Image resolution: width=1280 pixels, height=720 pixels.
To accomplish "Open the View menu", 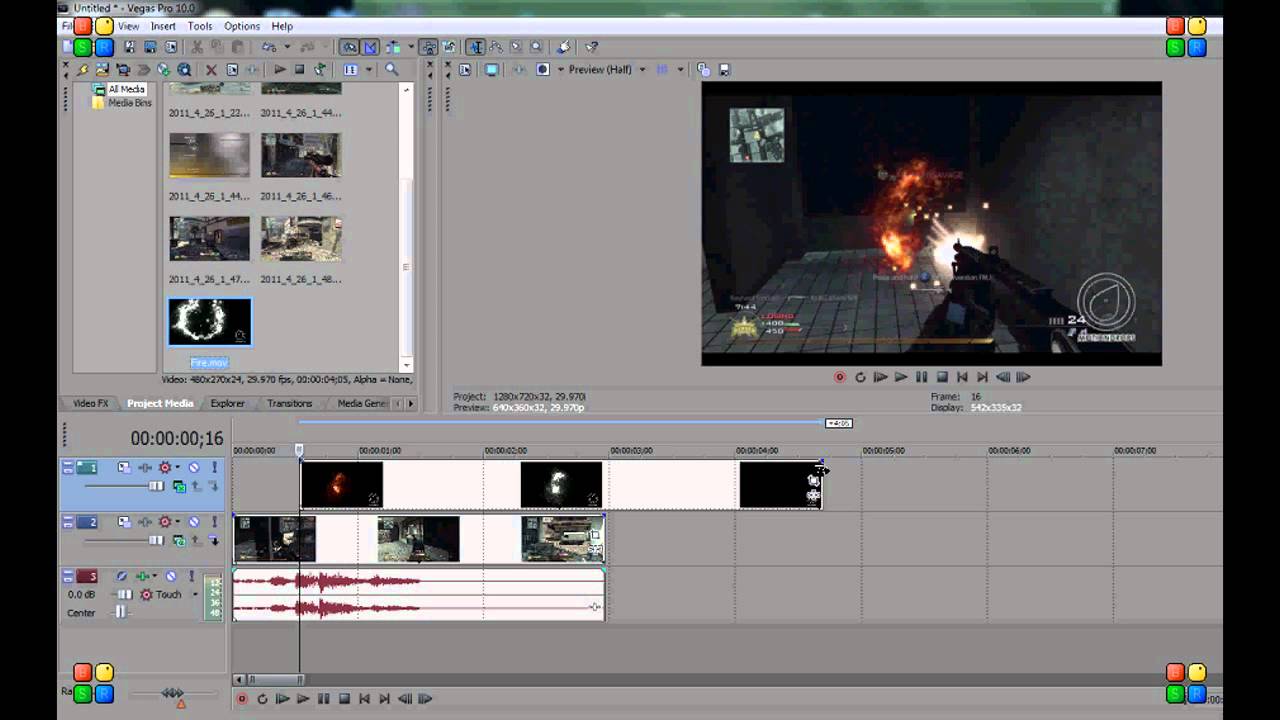I will [128, 26].
